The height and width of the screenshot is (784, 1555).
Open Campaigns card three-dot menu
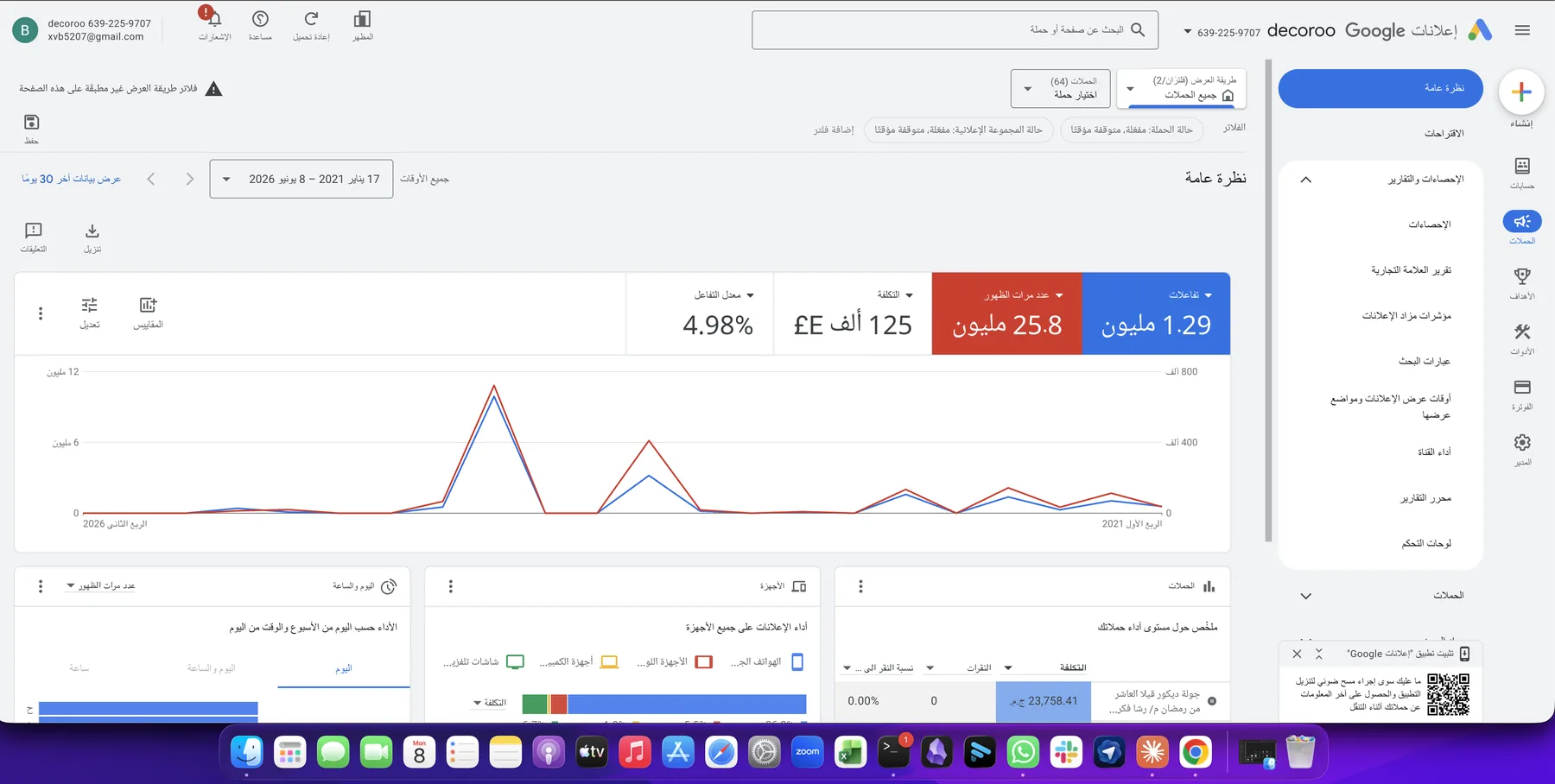(860, 586)
